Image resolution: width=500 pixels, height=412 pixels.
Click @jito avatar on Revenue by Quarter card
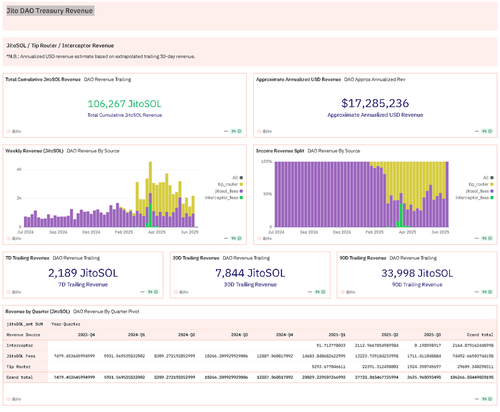[x=9, y=399]
